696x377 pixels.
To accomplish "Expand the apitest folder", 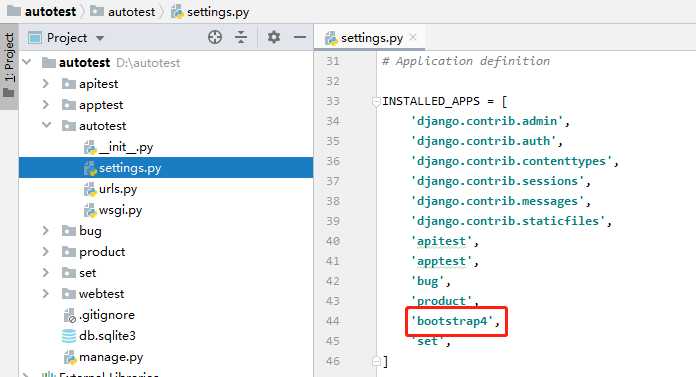I will point(45,83).
